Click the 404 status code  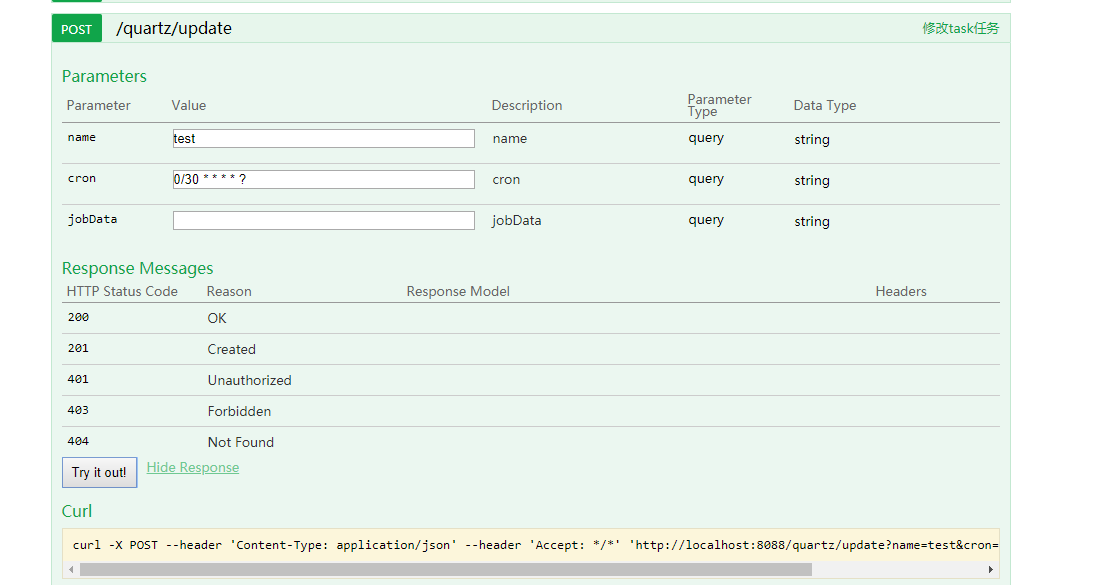(x=78, y=441)
